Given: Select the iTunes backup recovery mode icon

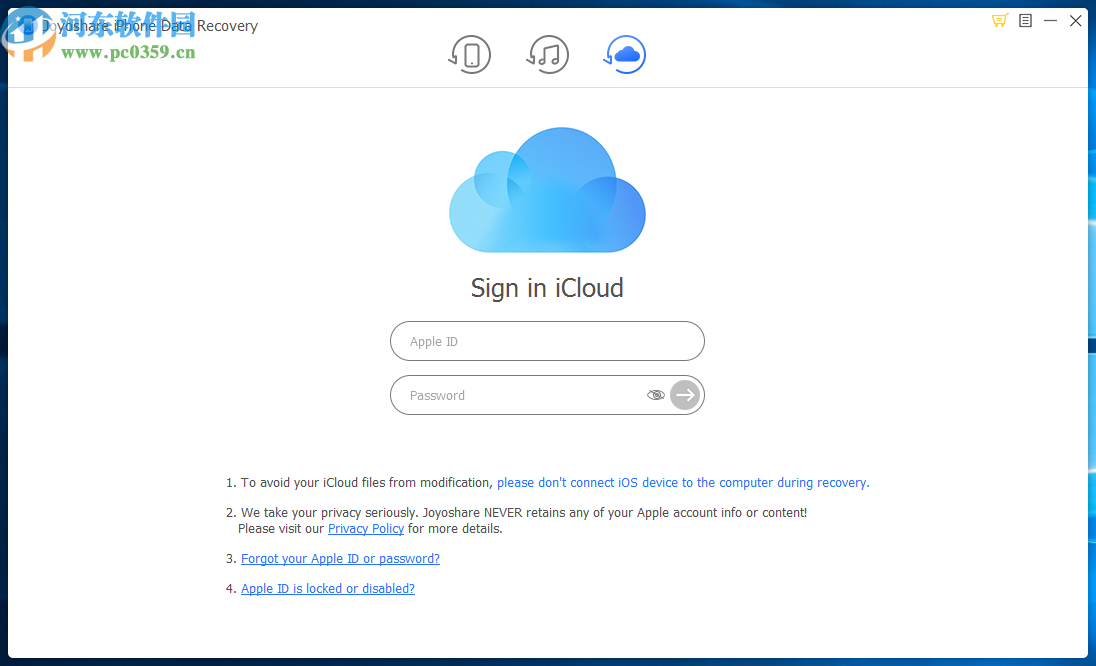Looking at the screenshot, I should (x=547, y=55).
